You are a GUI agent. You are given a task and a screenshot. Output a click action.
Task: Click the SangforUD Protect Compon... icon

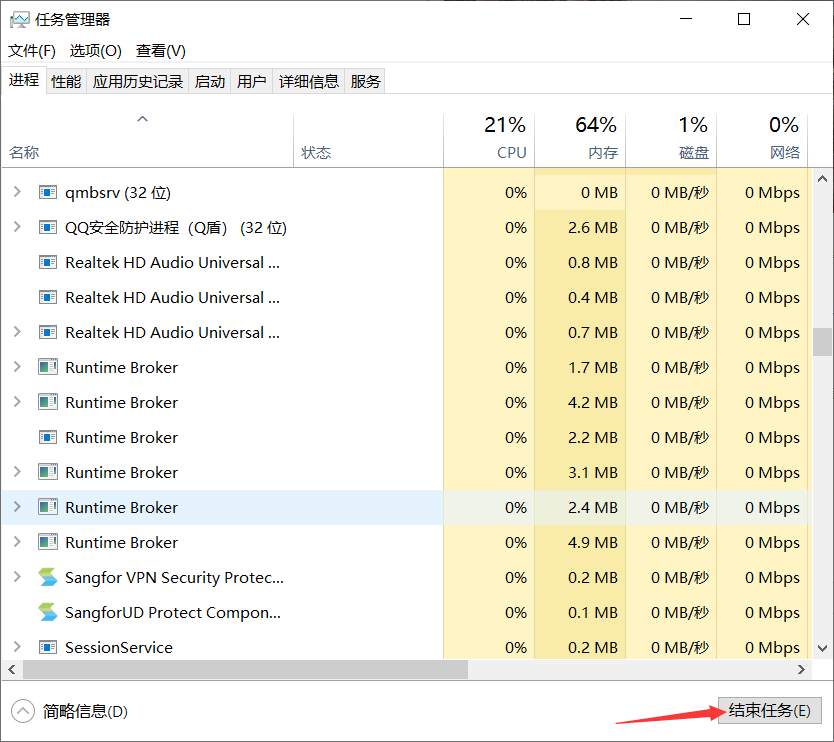tap(48, 612)
